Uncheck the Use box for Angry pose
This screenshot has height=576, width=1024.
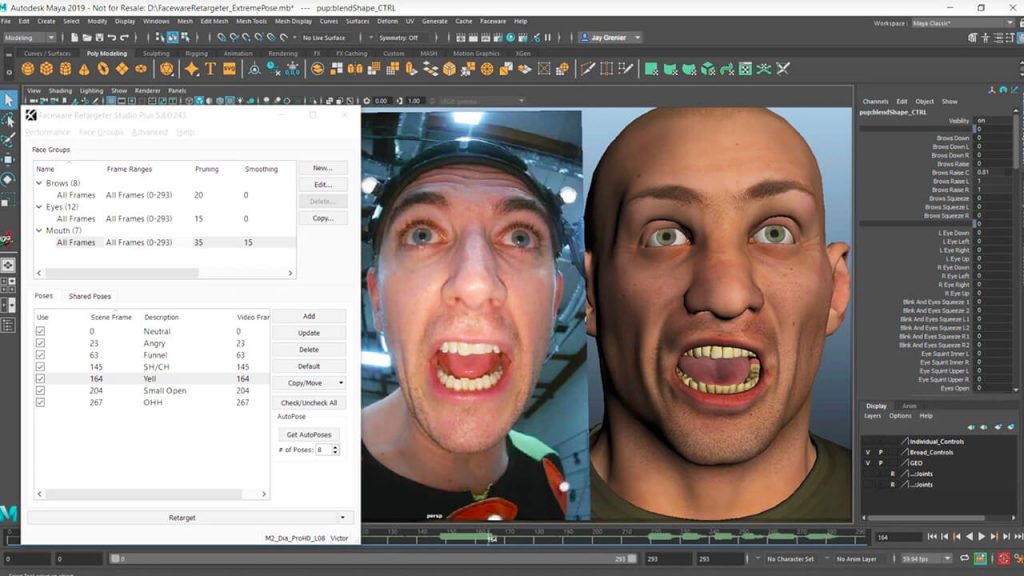[x=40, y=344]
